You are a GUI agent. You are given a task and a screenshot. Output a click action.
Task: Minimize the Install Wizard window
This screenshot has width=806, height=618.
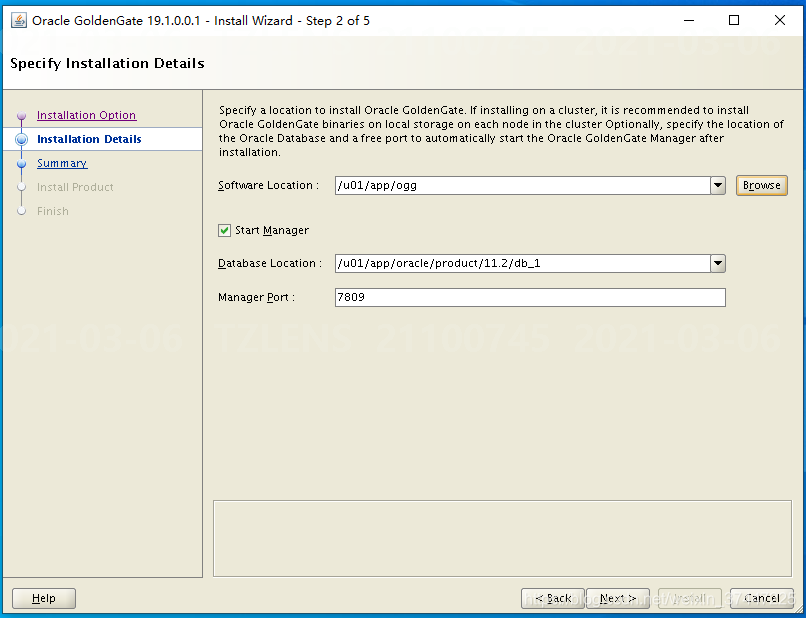(689, 21)
